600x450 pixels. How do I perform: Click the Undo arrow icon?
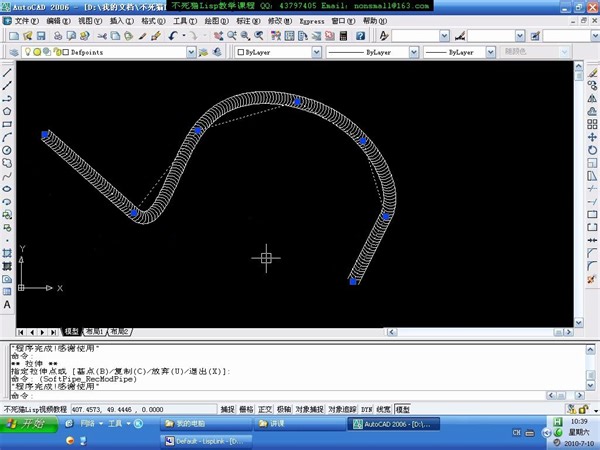pos(173,36)
